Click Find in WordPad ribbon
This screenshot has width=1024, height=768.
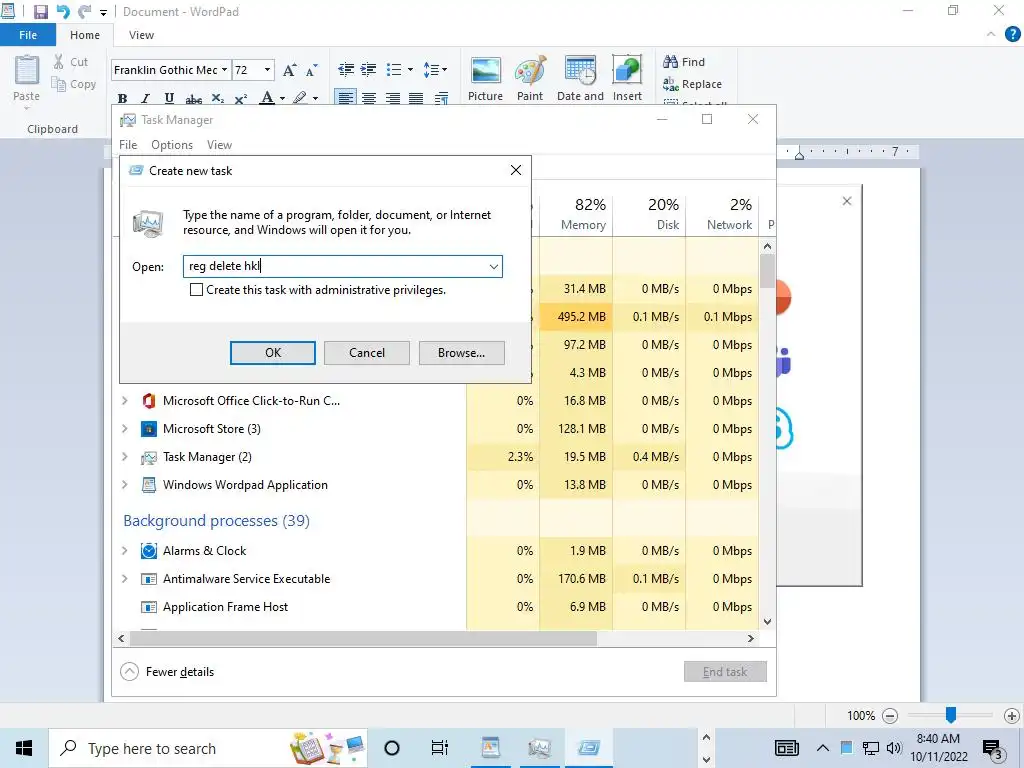coord(684,62)
